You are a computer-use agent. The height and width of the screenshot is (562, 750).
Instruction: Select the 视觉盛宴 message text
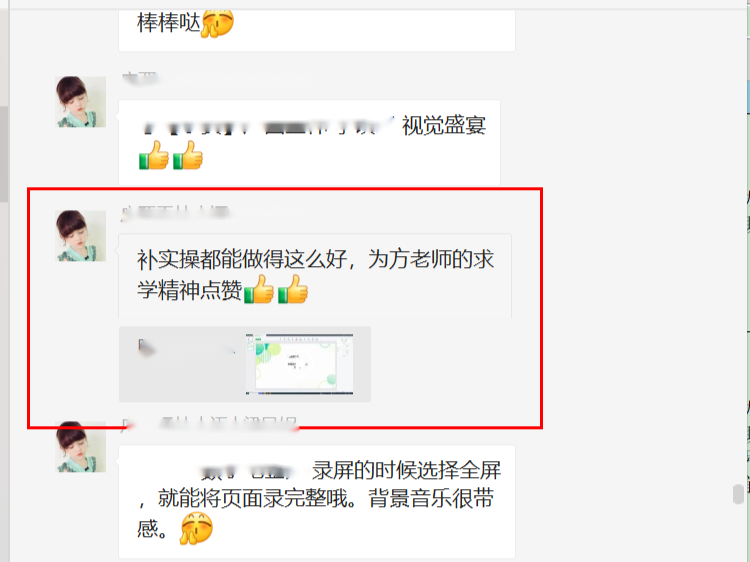pyautogui.click(x=444, y=126)
